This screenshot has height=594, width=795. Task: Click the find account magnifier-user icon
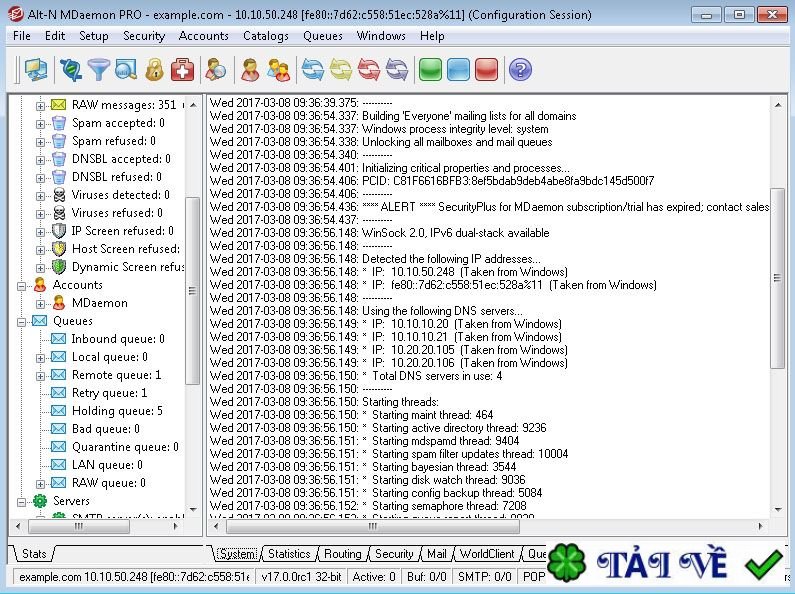[x=215, y=70]
